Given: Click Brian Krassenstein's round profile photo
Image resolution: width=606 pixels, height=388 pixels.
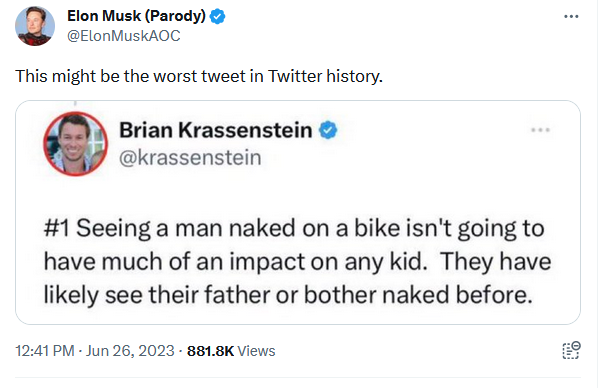Looking at the screenshot, I should click(76, 144).
